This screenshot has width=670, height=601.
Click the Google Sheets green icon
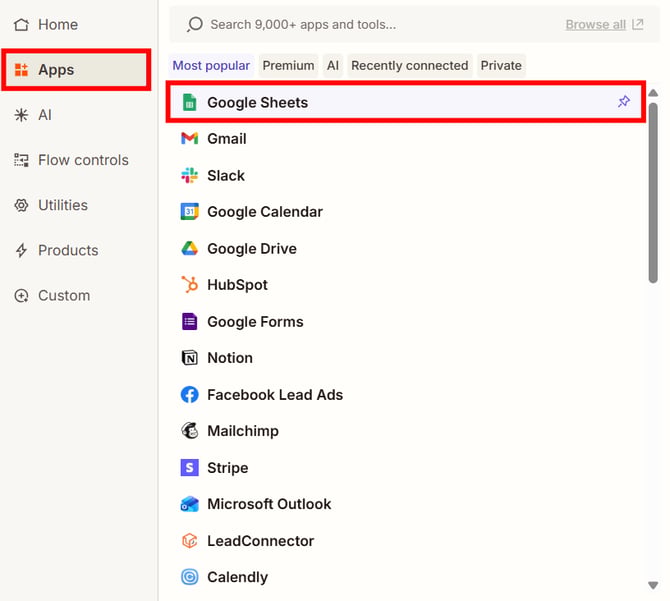[x=190, y=103]
